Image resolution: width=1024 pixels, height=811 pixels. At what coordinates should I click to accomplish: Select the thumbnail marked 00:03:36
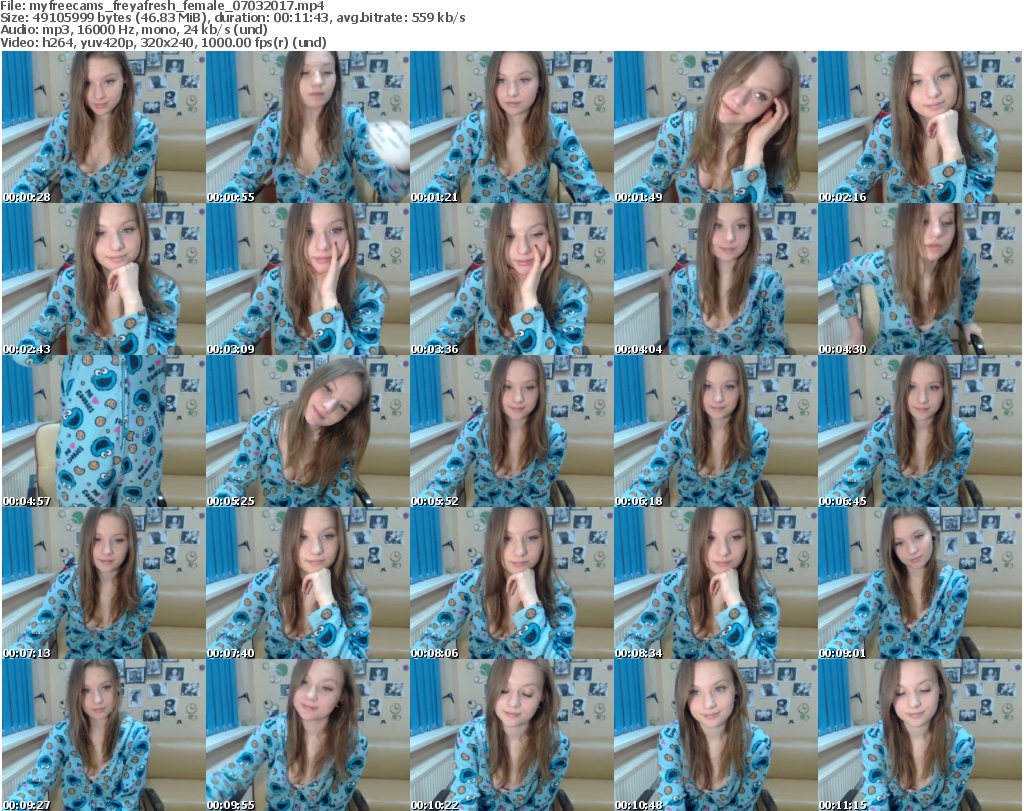[511, 279]
